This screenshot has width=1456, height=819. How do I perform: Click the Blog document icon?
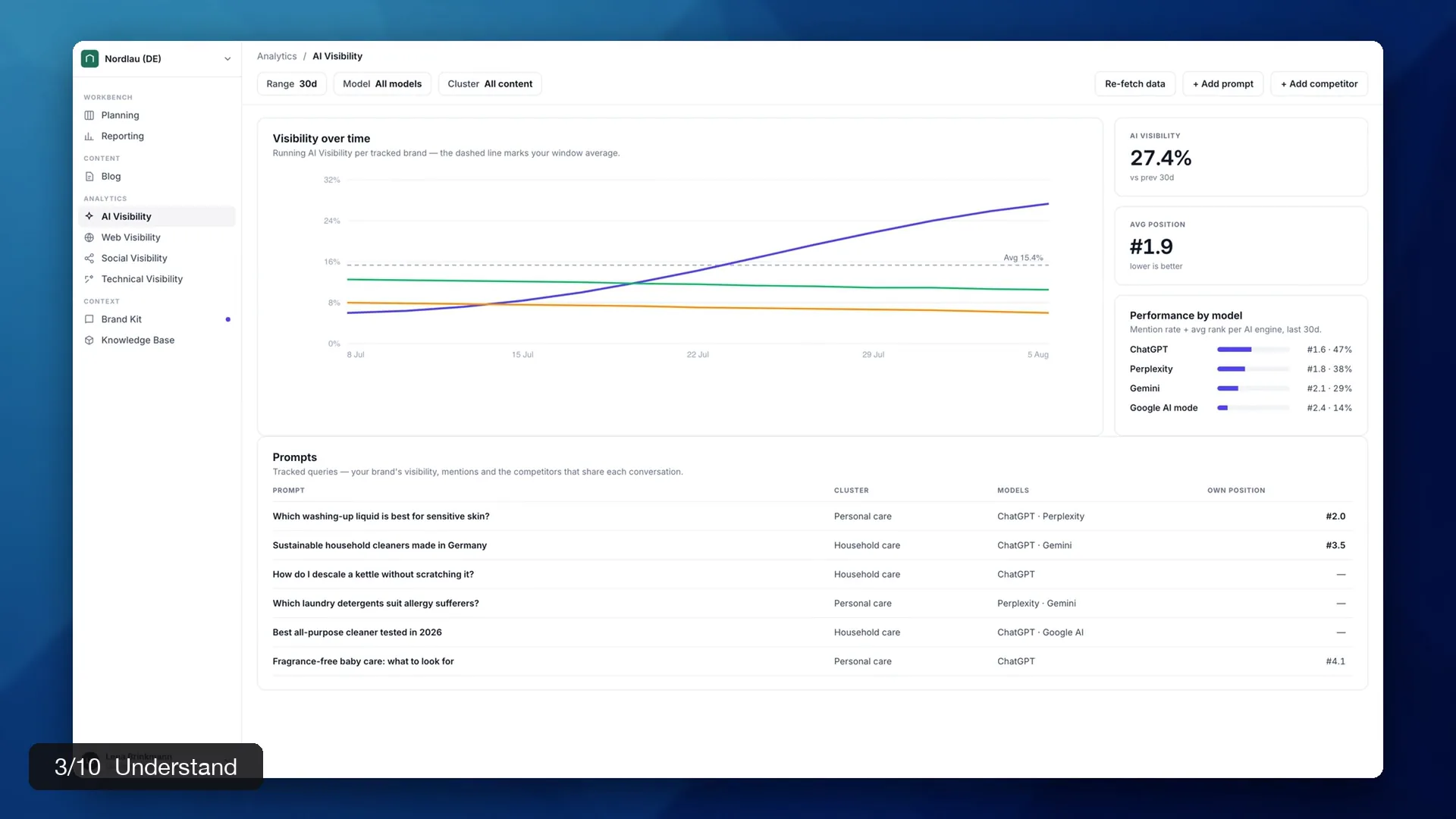[x=89, y=177]
